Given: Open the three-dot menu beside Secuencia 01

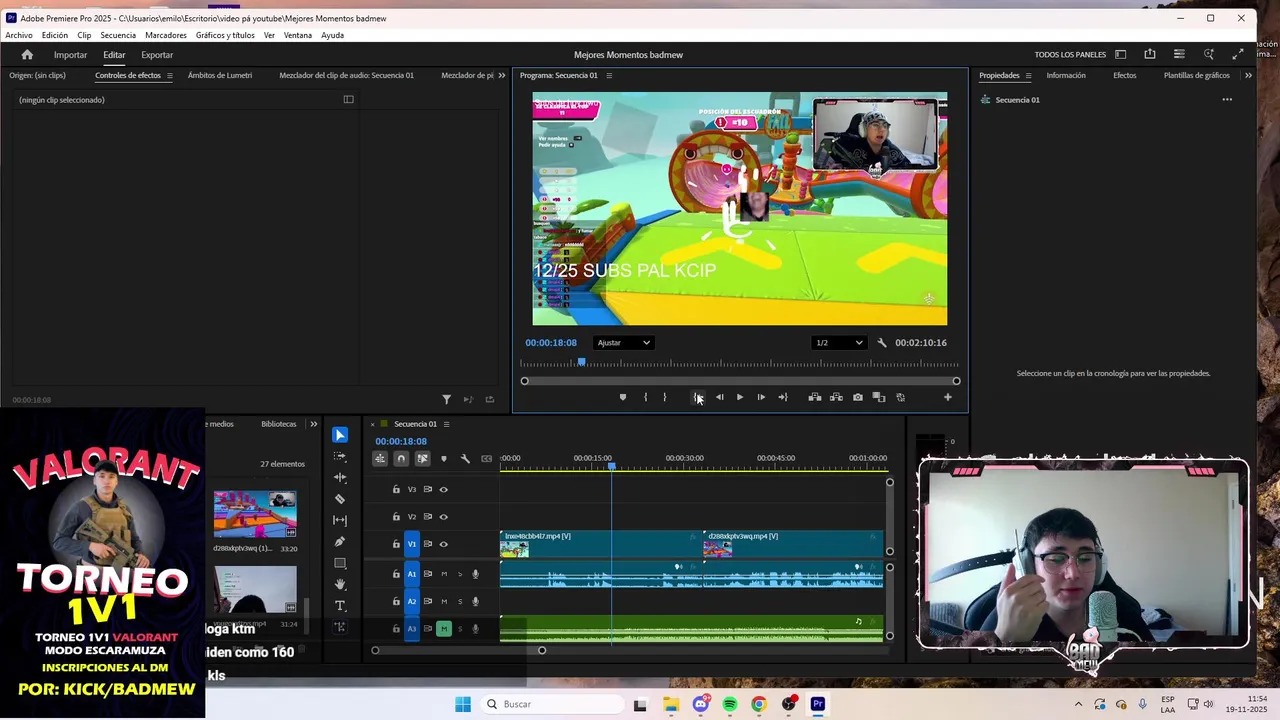Looking at the screenshot, I should 1227,100.
